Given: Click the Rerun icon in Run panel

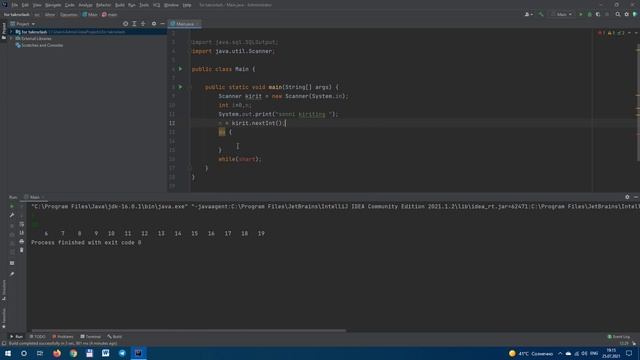Looking at the screenshot, I should [12, 207].
